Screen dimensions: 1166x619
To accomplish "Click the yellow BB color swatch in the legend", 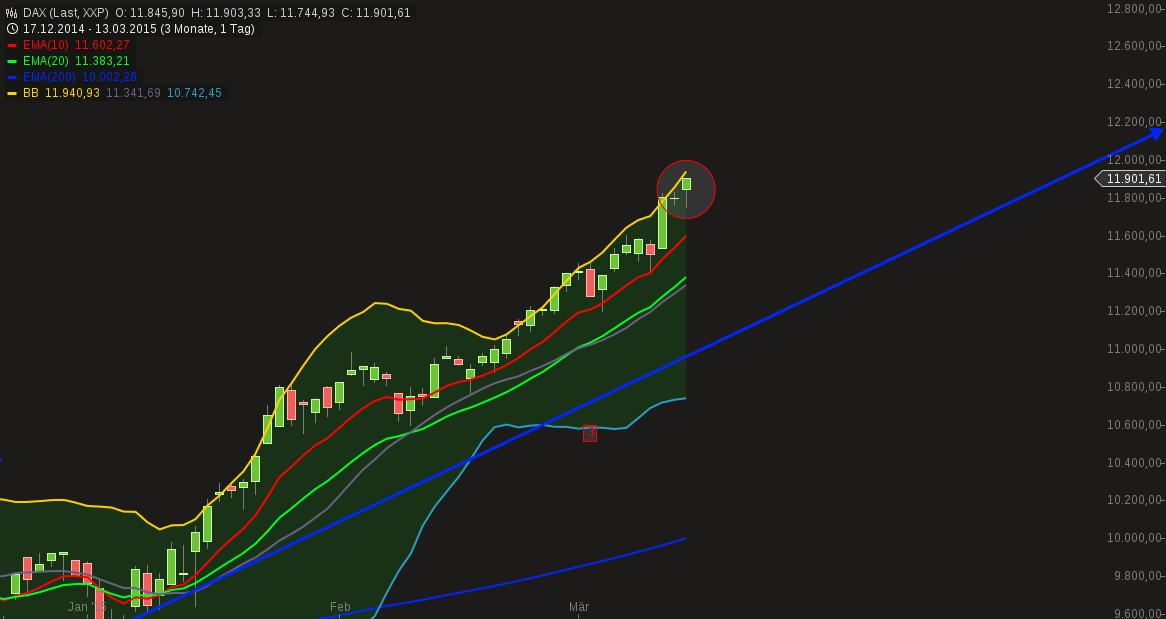I will [x=12, y=93].
